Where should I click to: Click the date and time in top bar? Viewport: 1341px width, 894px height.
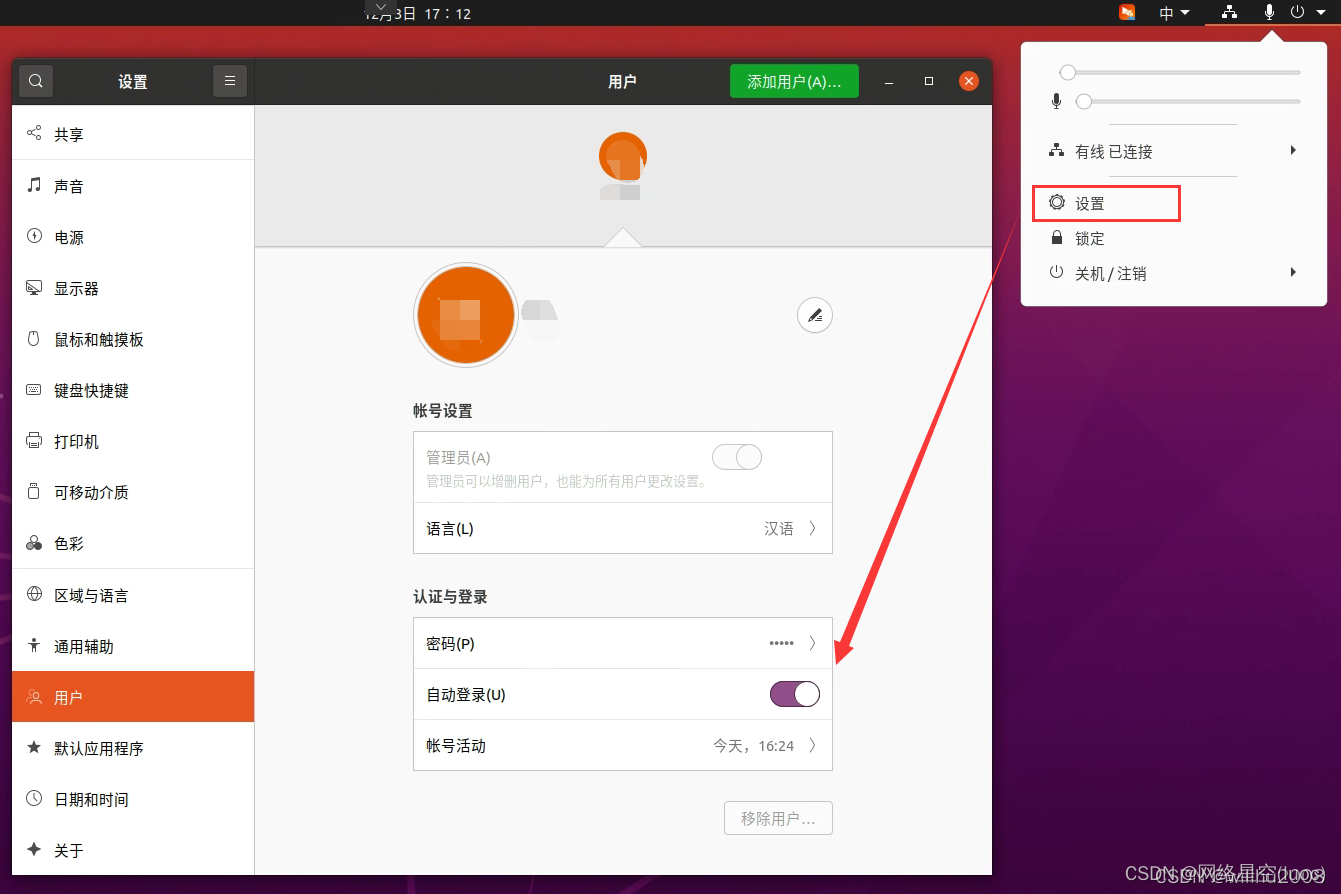(418, 13)
